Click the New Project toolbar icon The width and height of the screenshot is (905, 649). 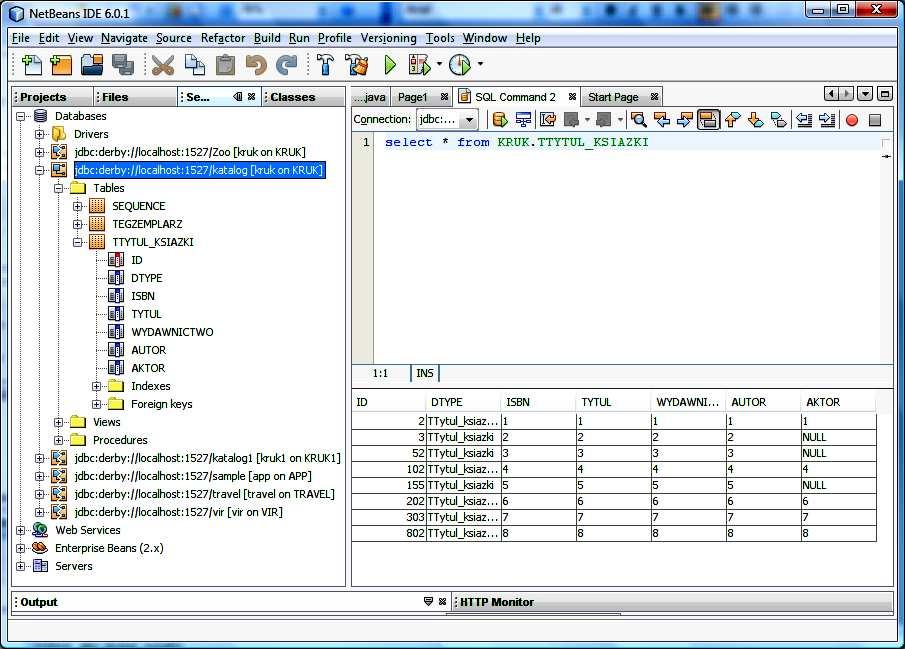[61, 65]
